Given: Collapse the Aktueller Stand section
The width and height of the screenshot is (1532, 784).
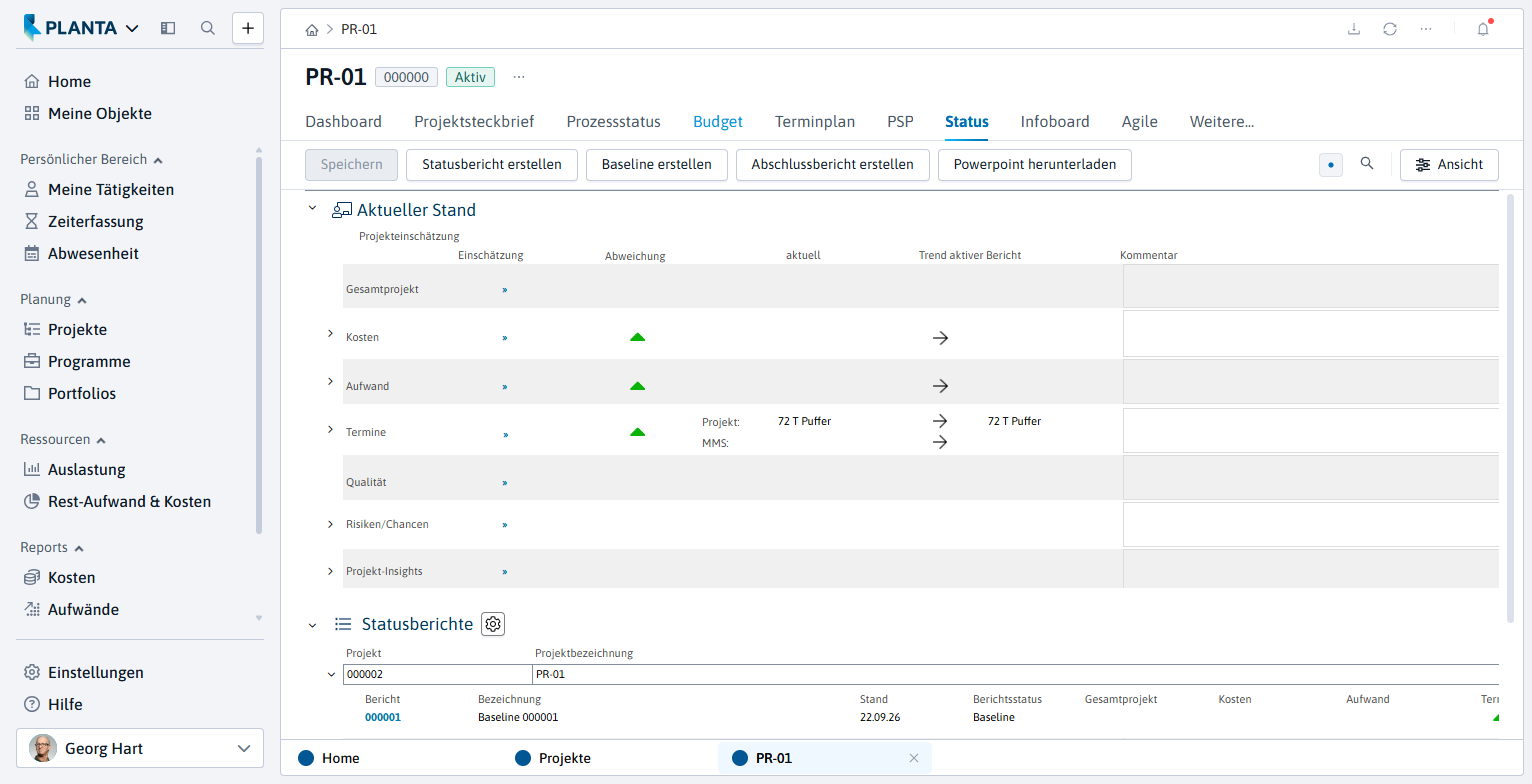Looking at the screenshot, I should (x=312, y=209).
